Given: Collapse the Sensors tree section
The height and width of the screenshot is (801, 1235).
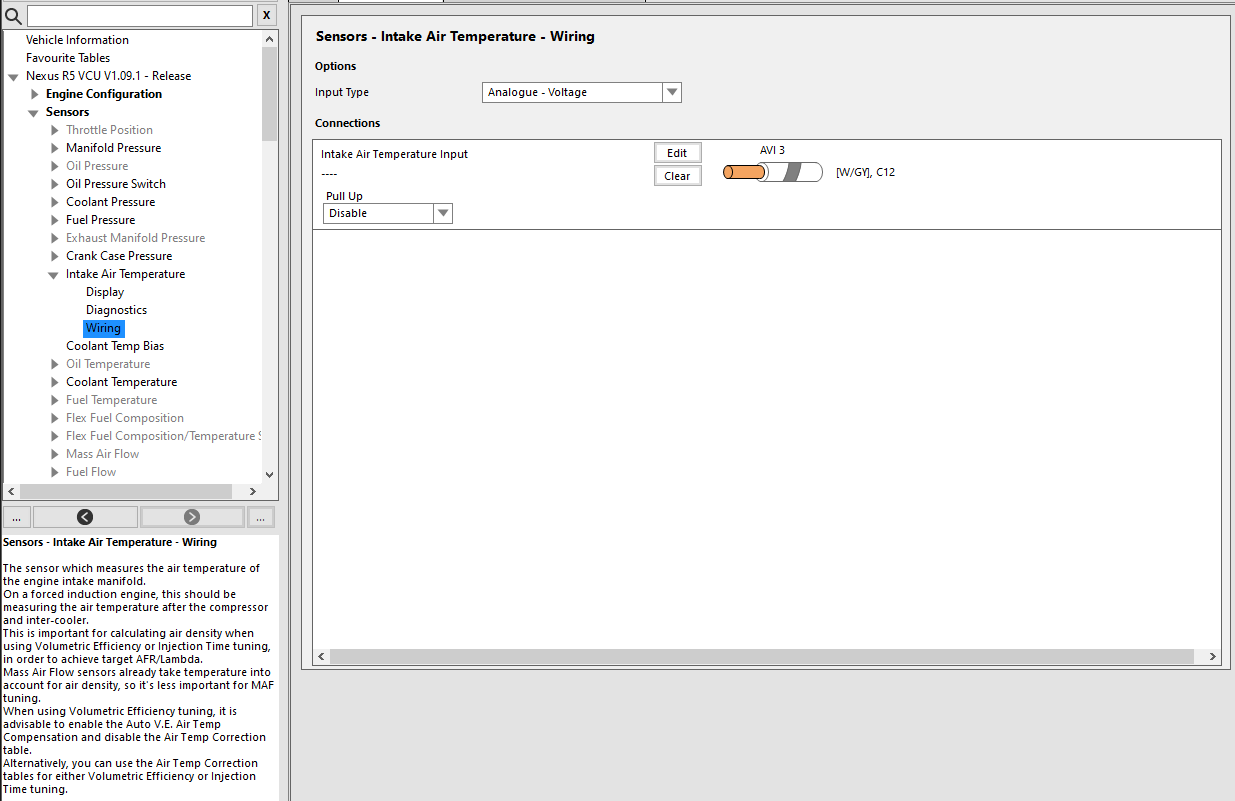Looking at the screenshot, I should (x=34, y=113).
